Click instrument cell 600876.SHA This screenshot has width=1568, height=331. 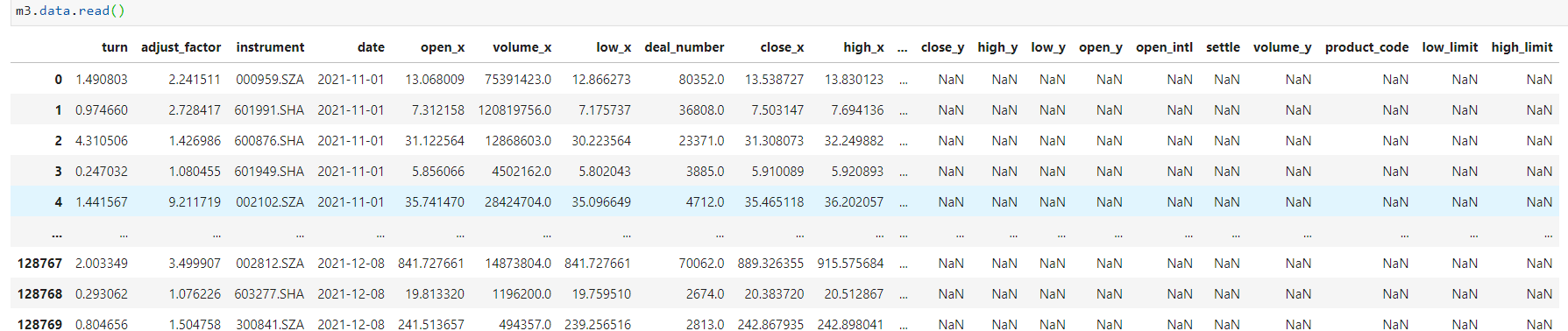269,141
